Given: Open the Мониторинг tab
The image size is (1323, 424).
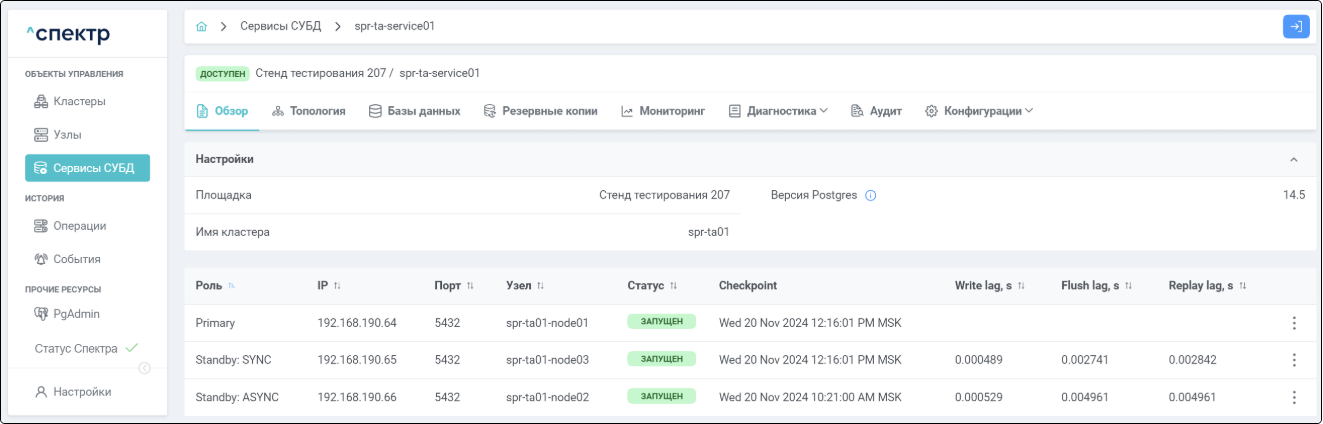Looking at the screenshot, I should [x=663, y=111].
